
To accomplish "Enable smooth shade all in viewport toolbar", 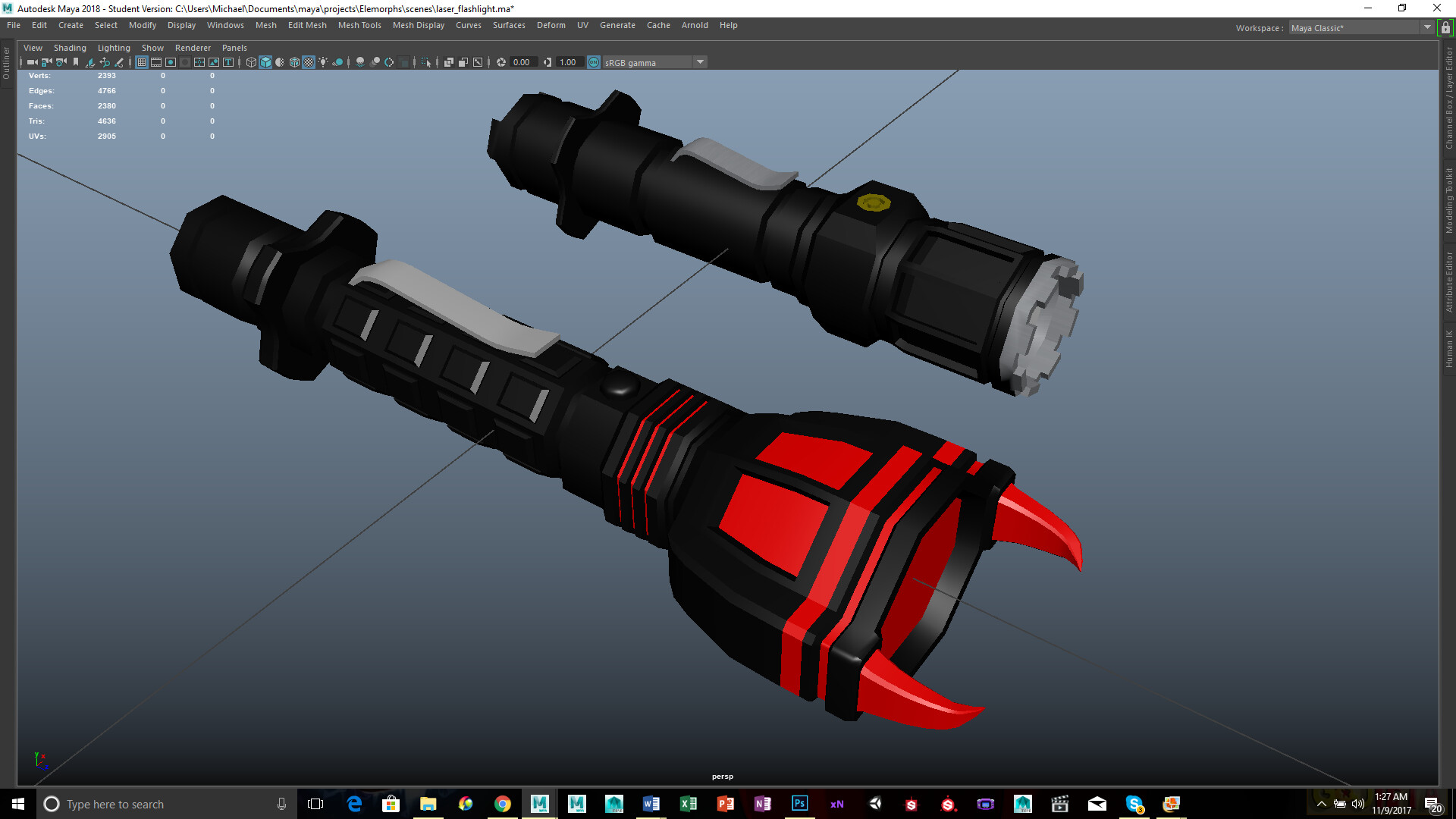I will (x=265, y=62).
